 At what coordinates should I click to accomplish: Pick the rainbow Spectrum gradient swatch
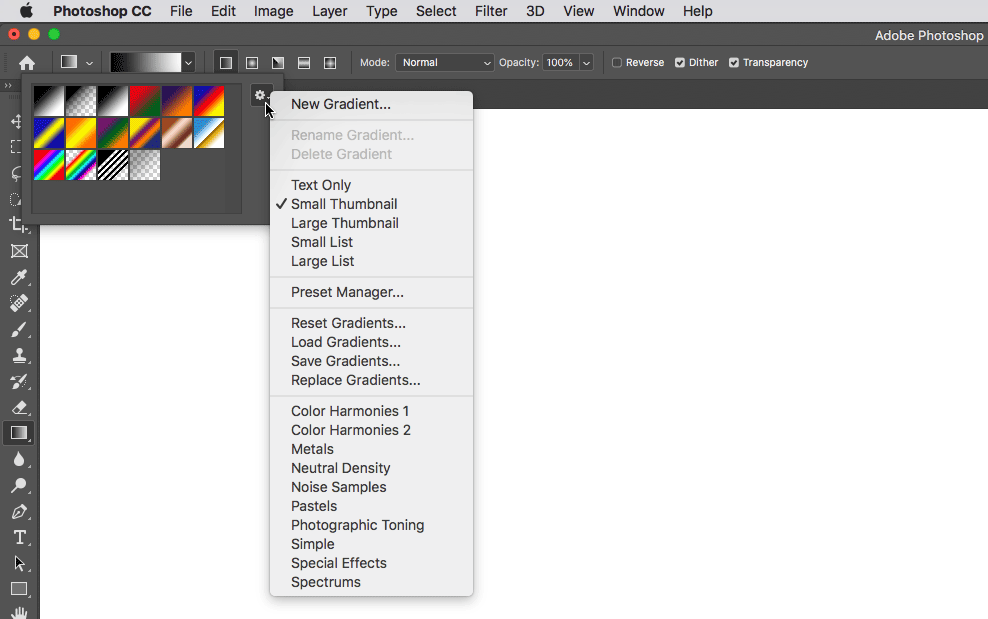click(x=49, y=165)
